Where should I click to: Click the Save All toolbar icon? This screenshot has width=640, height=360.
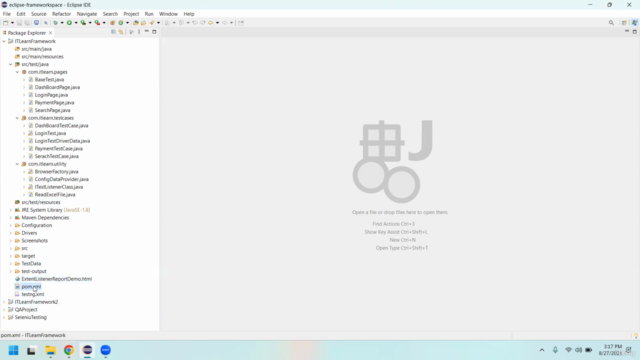27,23
